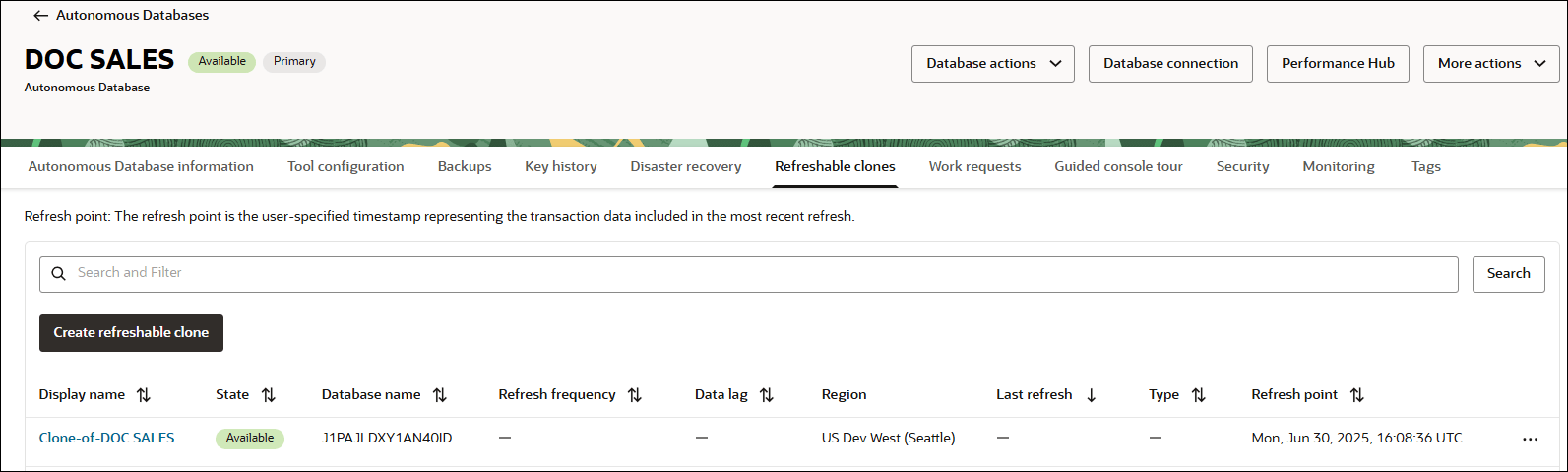Sort by Refresh frequency sort arrows
1568x472 pixels.
point(635,395)
